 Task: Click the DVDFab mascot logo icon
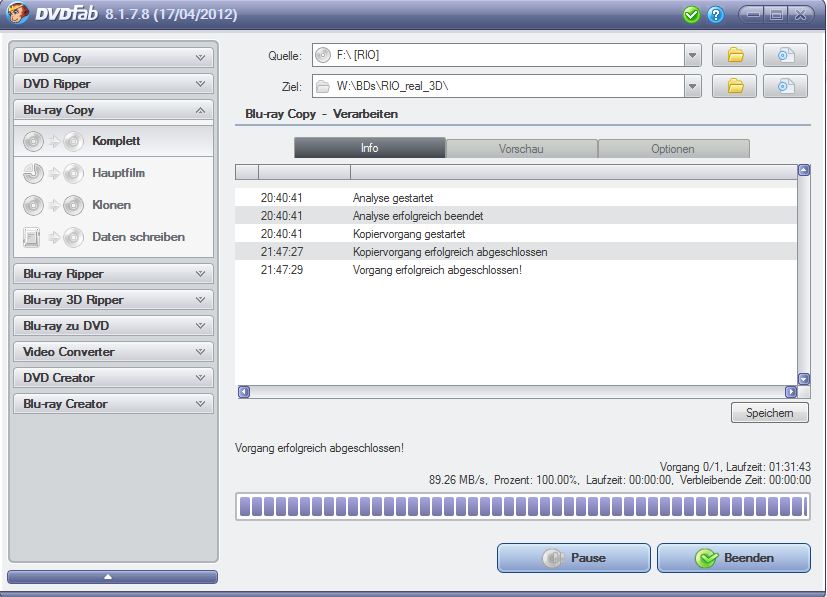(16, 13)
